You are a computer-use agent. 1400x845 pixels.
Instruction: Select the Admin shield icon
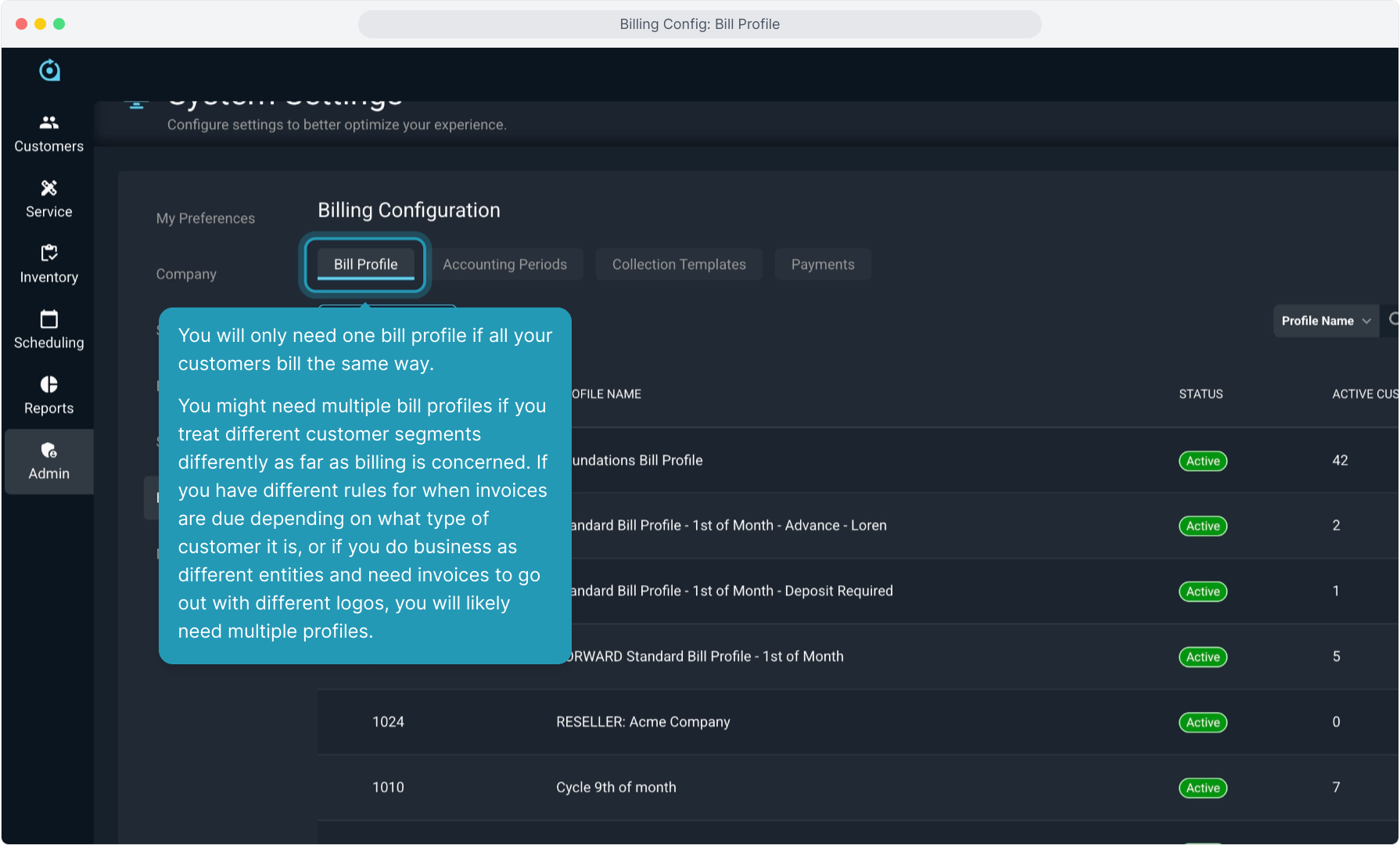coord(48,451)
